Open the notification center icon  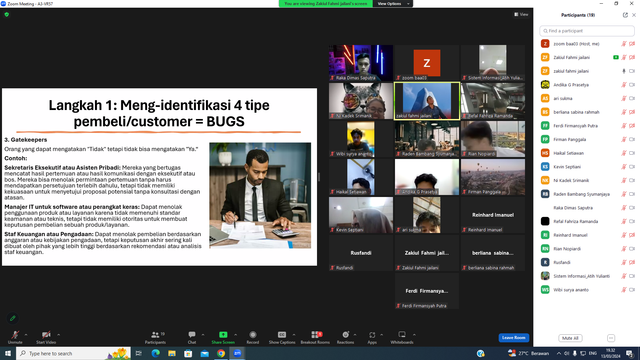pos(630,353)
